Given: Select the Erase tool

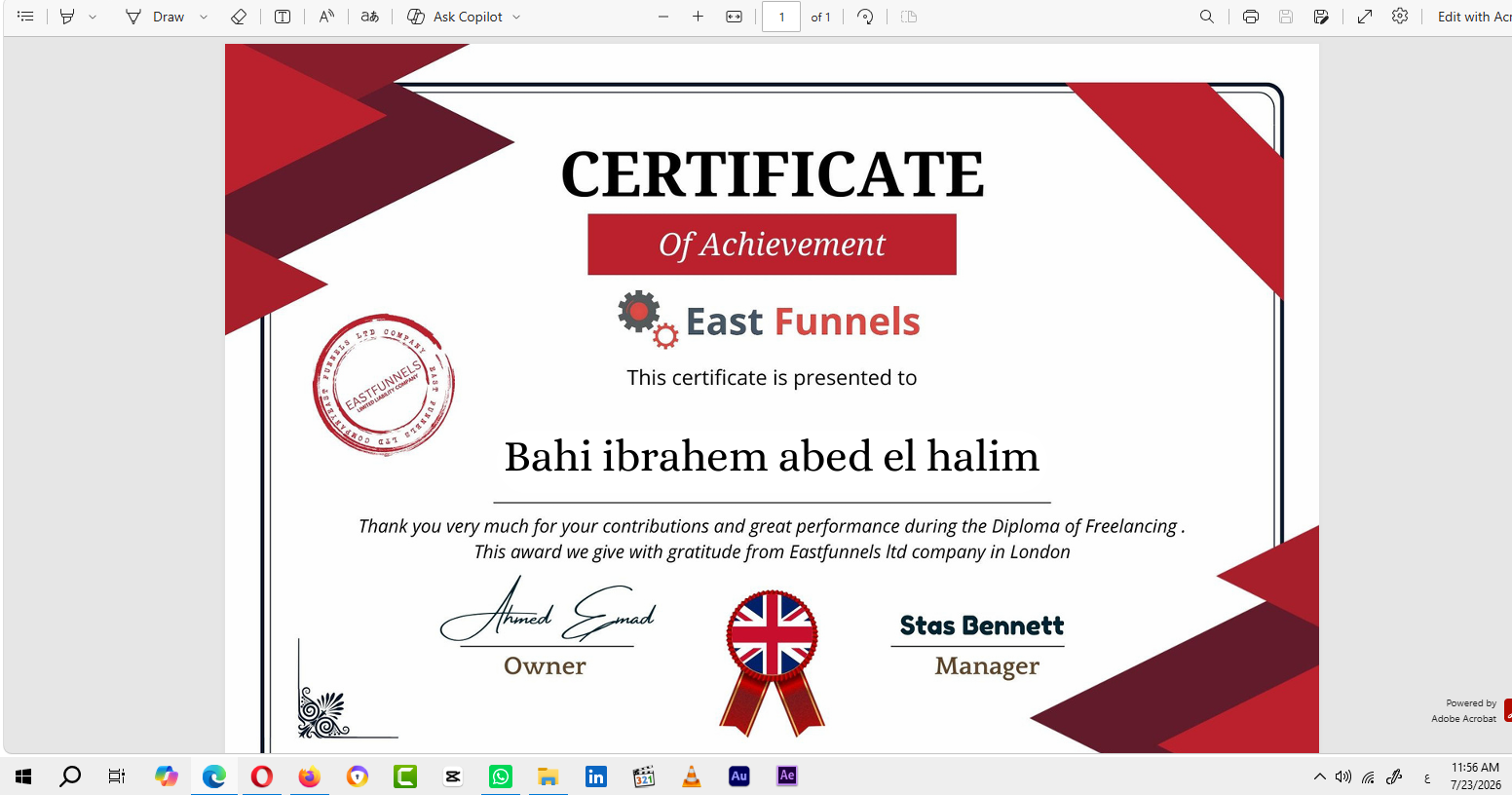Looking at the screenshot, I should (x=239, y=17).
